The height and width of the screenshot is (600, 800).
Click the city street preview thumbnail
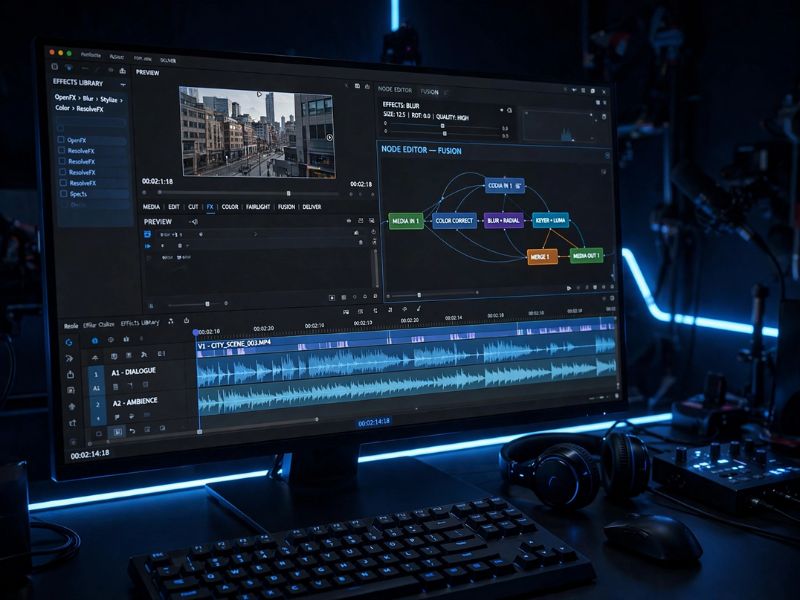pyautogui.click(x=257, y=132)
